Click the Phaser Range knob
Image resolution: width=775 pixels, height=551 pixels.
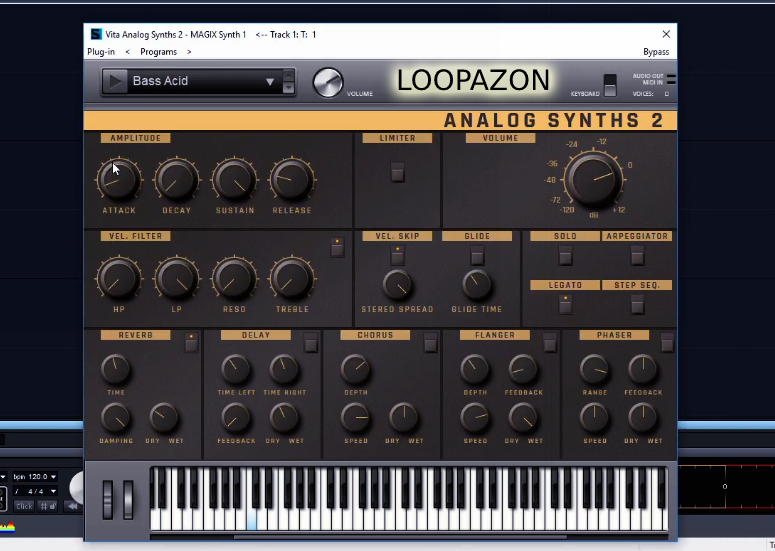(595, 370)
